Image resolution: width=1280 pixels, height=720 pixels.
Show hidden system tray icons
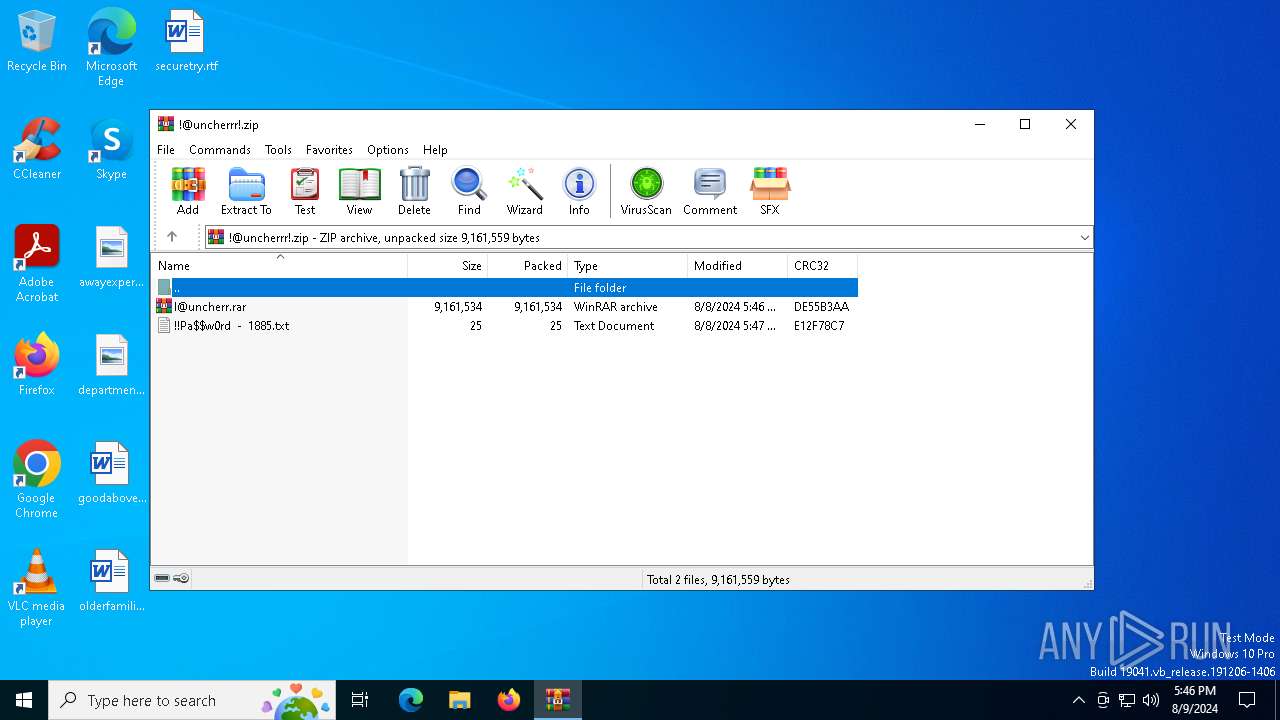coord(1078,700)
